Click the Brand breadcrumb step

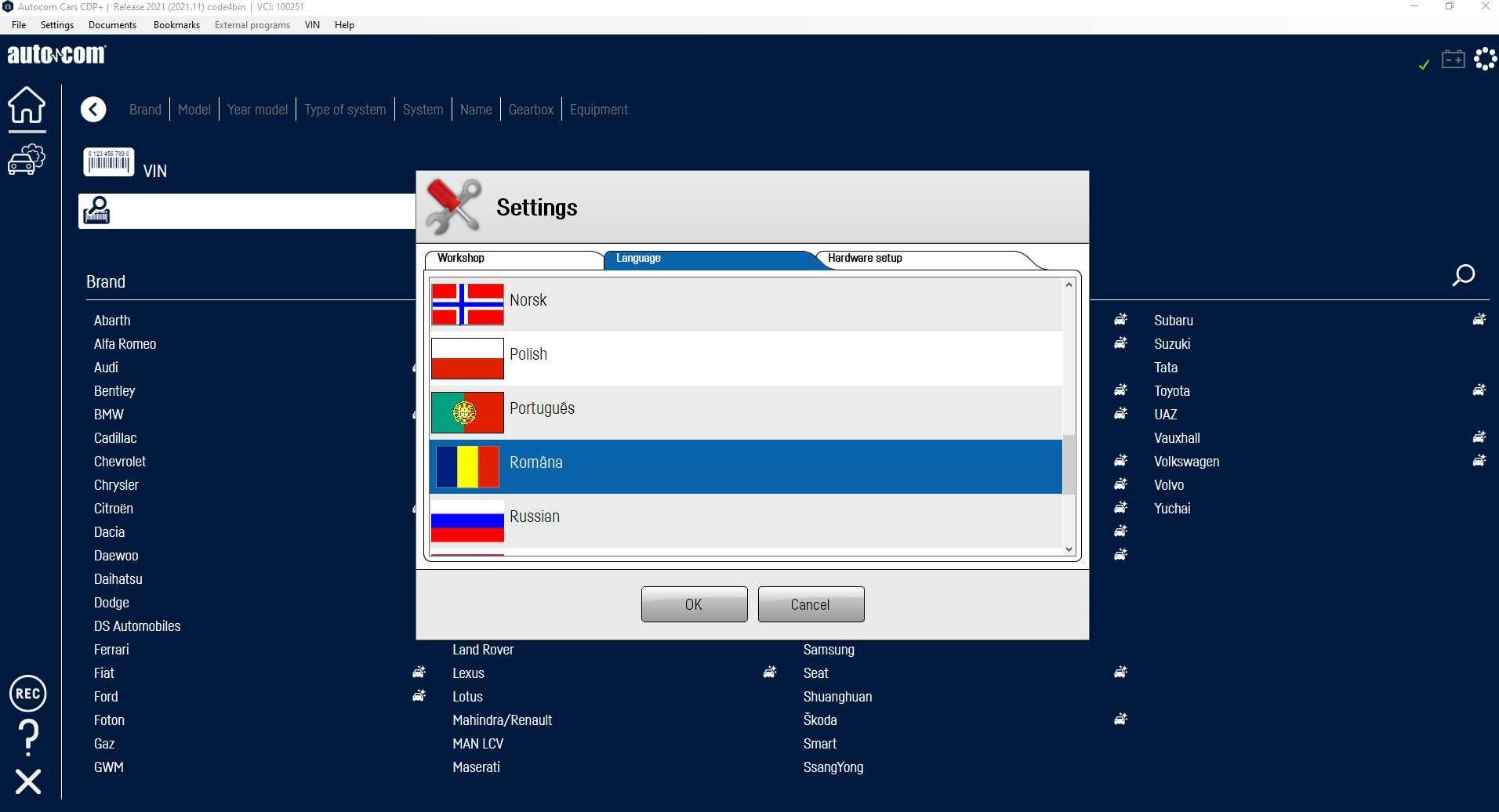click(x=145, y=110)
